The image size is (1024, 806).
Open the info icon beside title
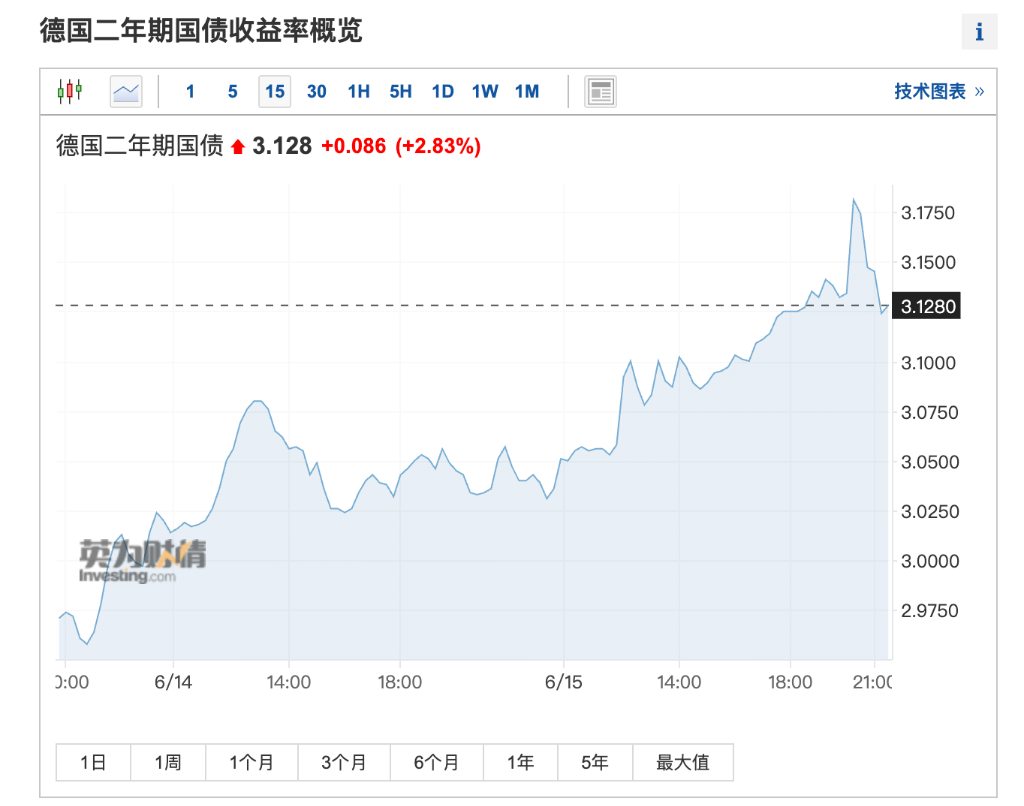[979, 31]
